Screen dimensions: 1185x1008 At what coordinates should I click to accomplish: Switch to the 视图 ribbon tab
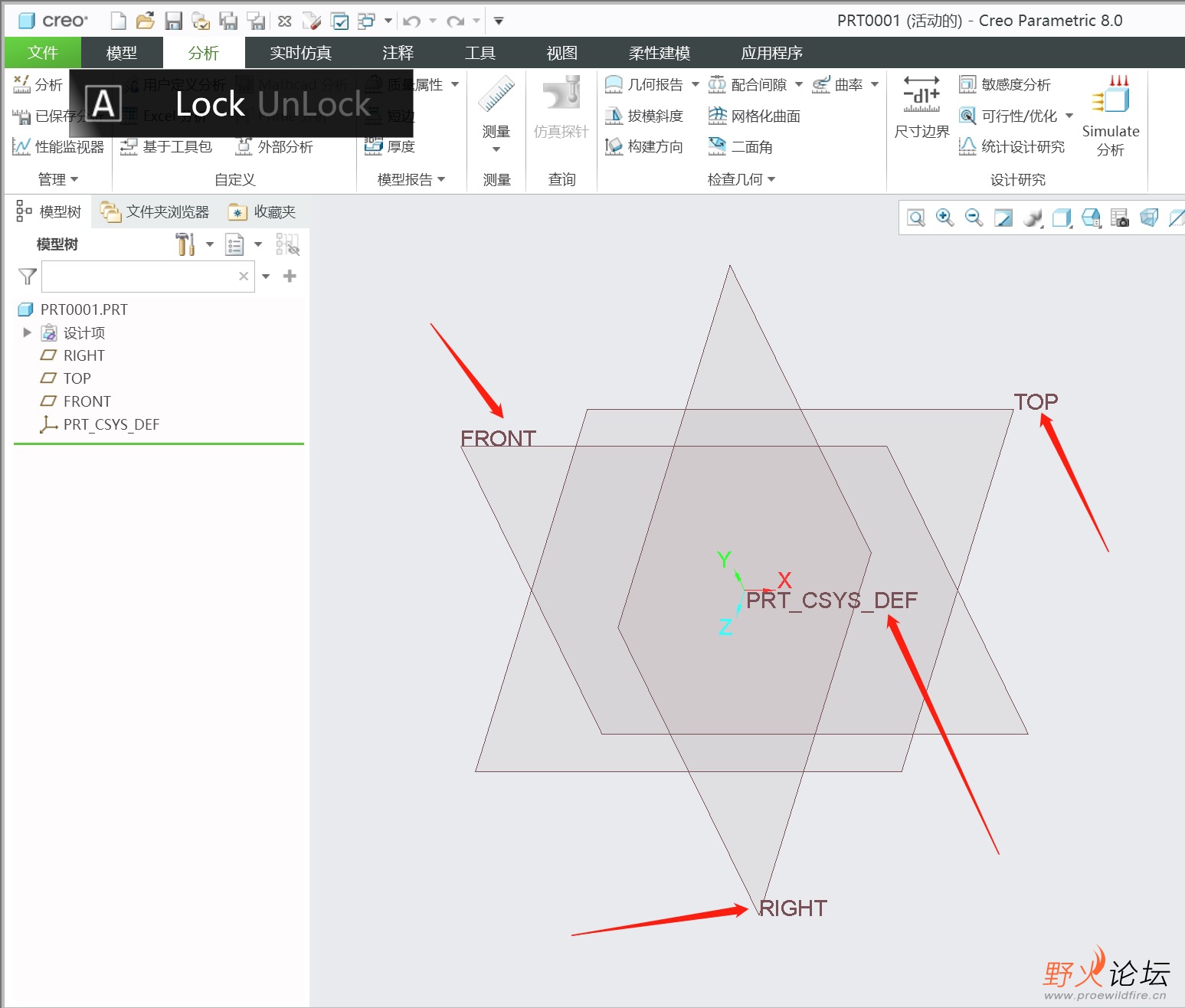[562, 53]
